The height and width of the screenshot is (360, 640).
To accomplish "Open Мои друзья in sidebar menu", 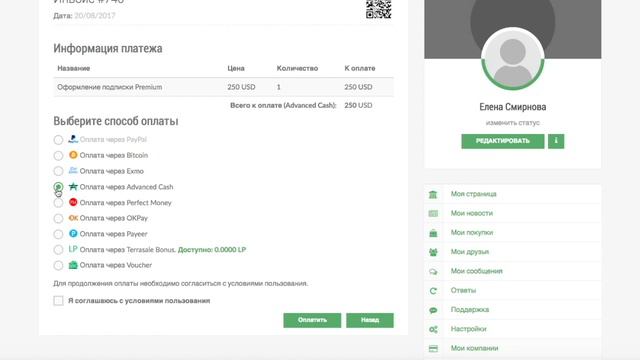I will click(x=470, y=252).
